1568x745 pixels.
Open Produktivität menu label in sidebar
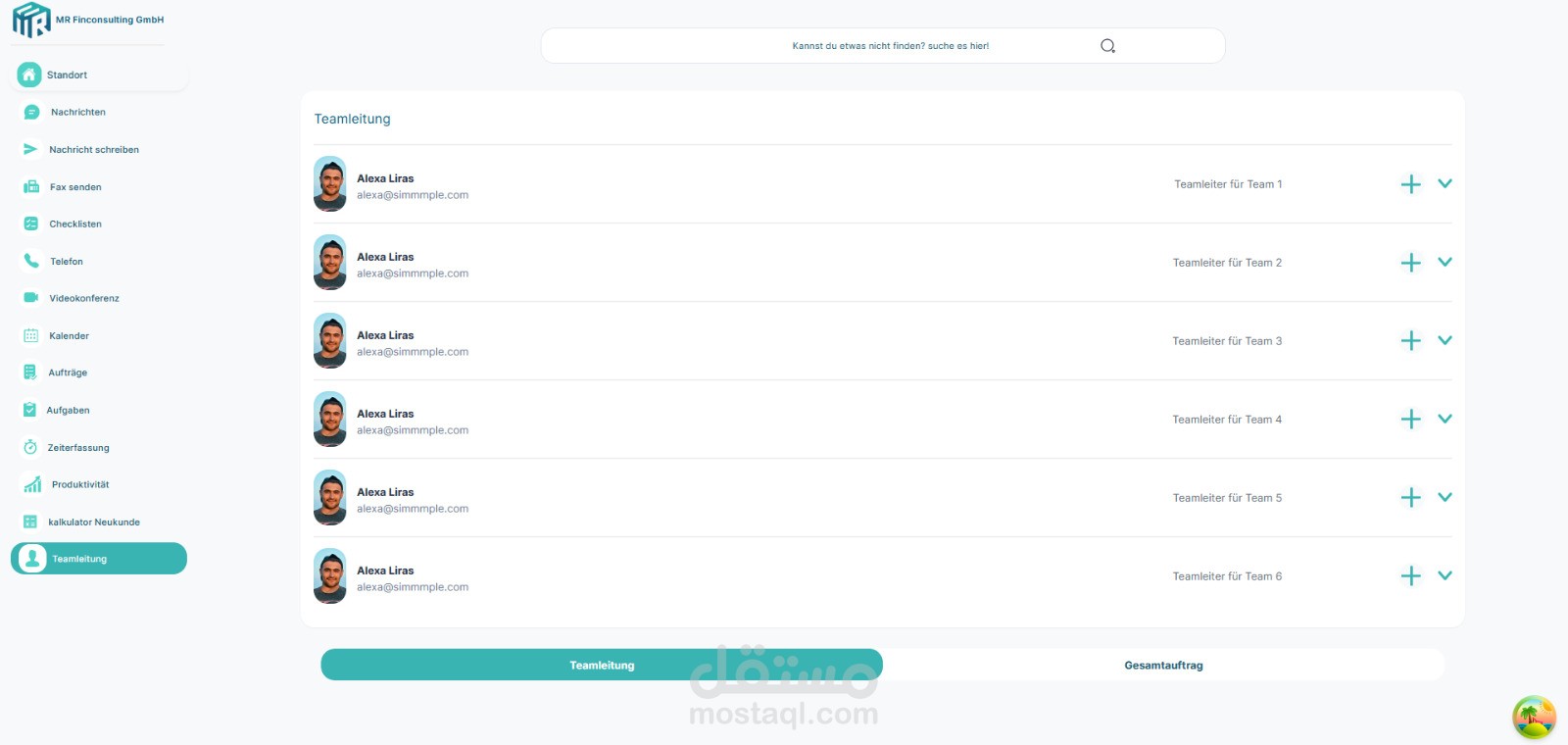tap(80, 484)
